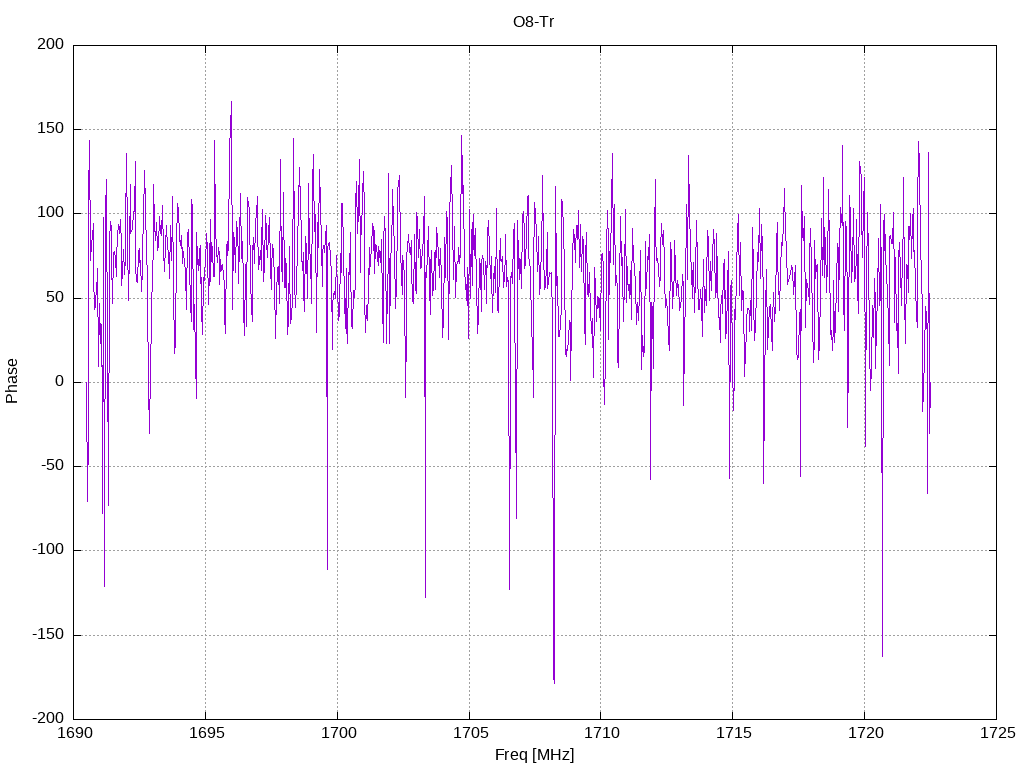The width and height of the screenshot is (1024, 768).
Task: Click the y-axis value 150
Action: point(51,129)
